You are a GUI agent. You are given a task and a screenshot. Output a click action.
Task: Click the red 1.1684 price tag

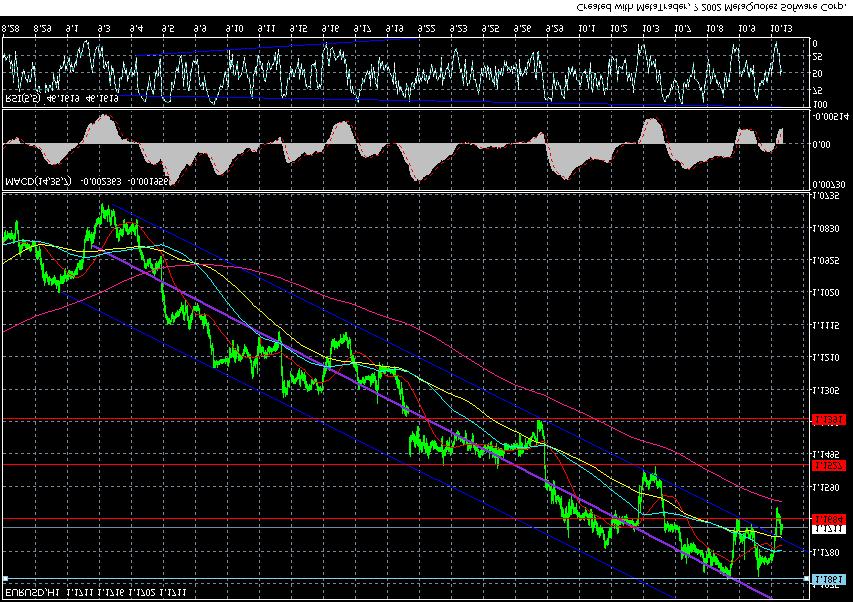click(x=828, y=519)
